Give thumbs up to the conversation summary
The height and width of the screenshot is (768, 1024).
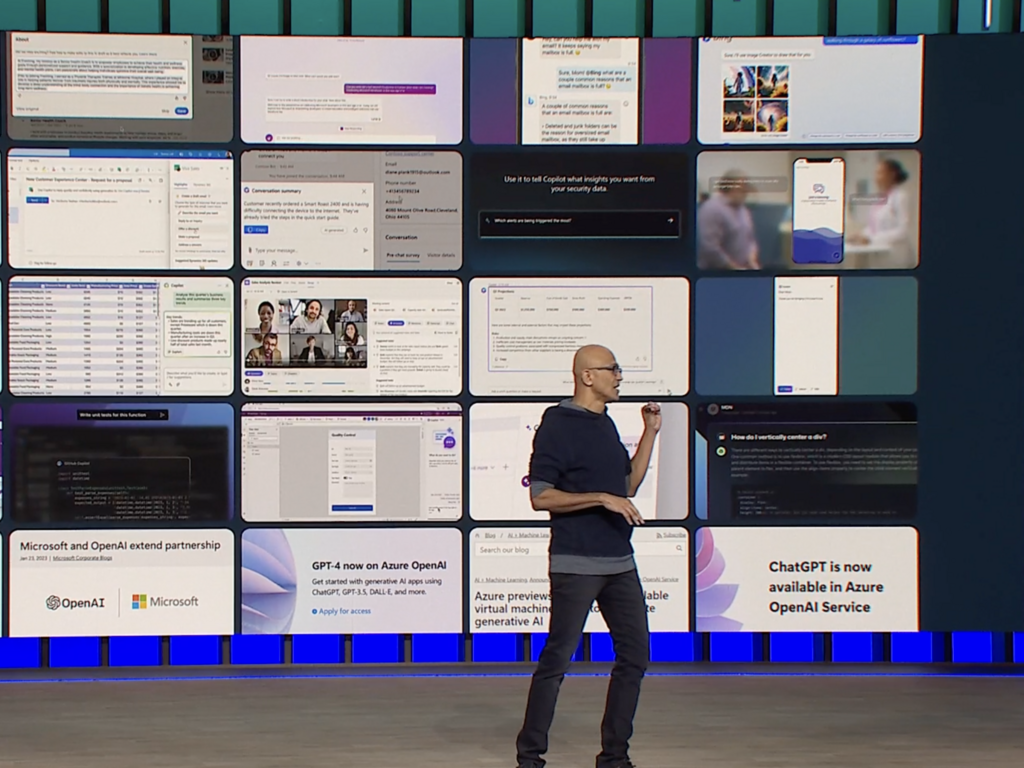355,230
